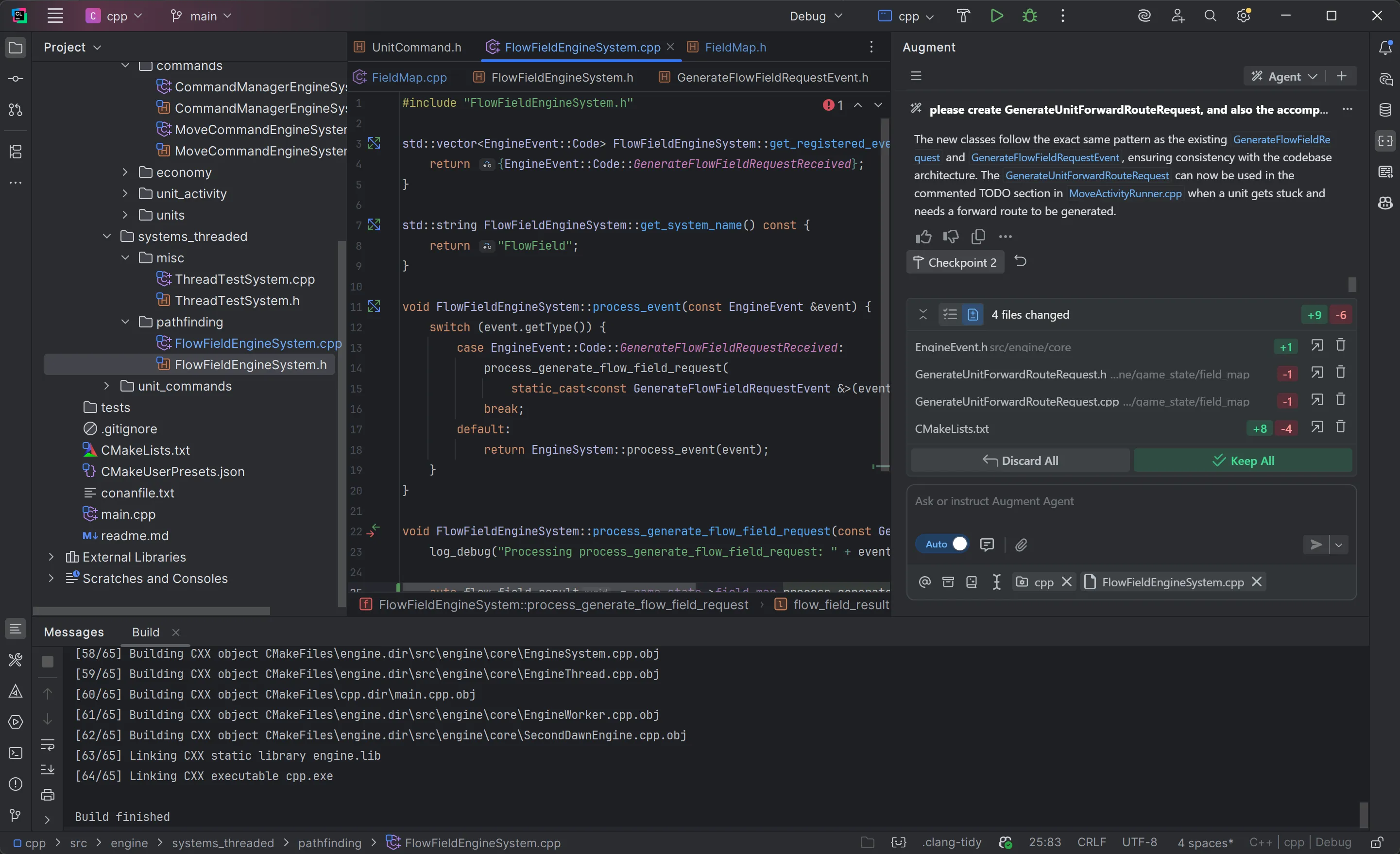This screenshot has height=854, width=1400.
Task: Click print icon in Messages panel
Action: click(x=48, y=795)
